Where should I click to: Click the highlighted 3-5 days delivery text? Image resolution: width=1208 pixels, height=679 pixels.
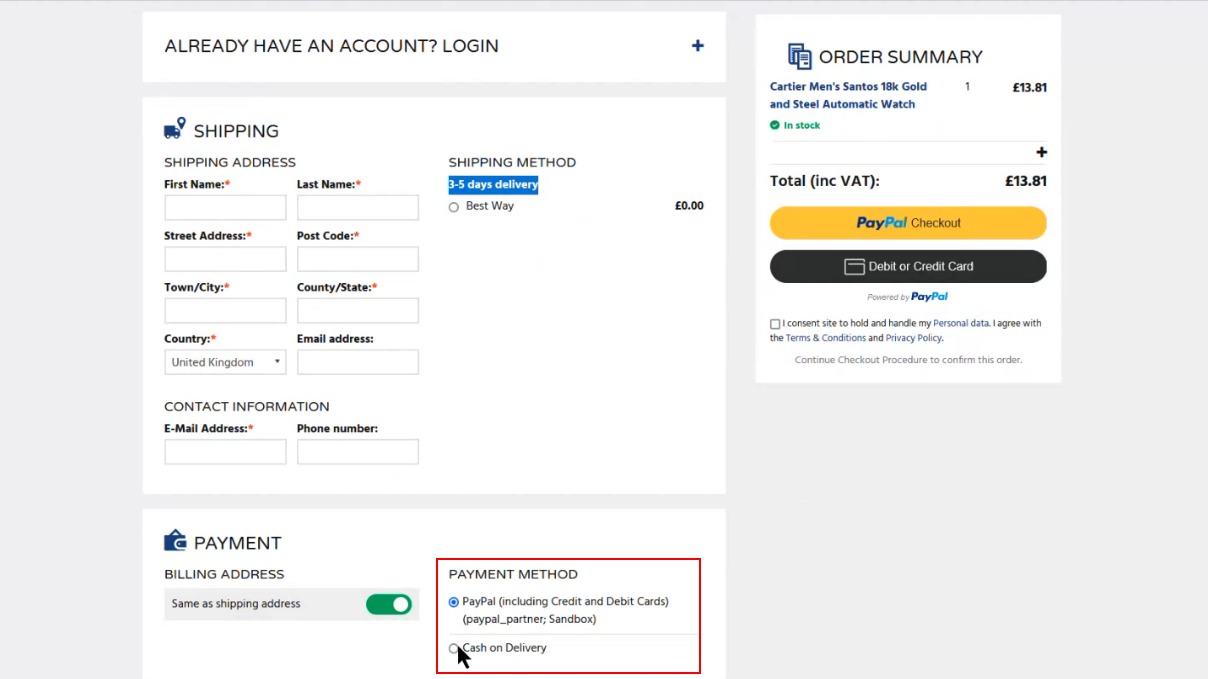[x=493, y=184]
